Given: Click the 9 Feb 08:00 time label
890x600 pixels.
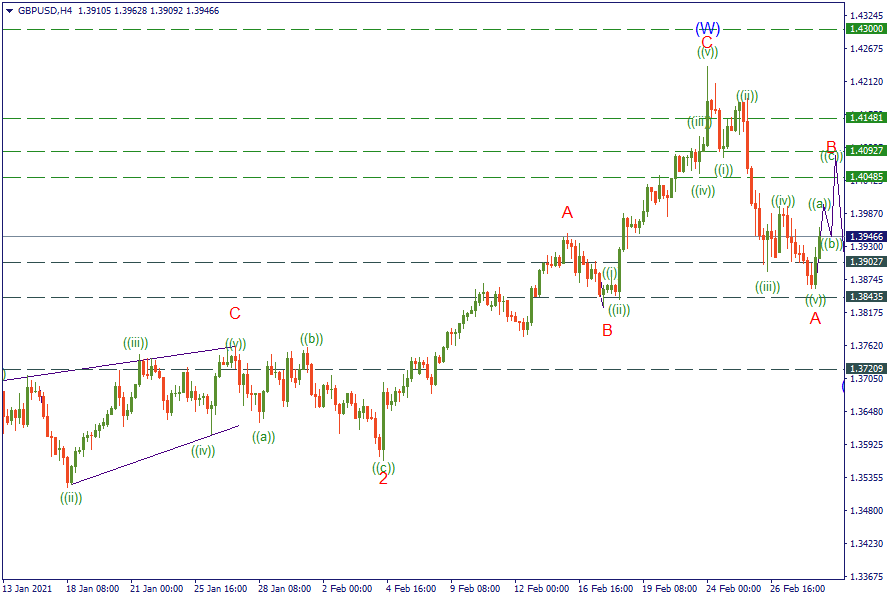Looking at the screenshot, I should point(475,589).
